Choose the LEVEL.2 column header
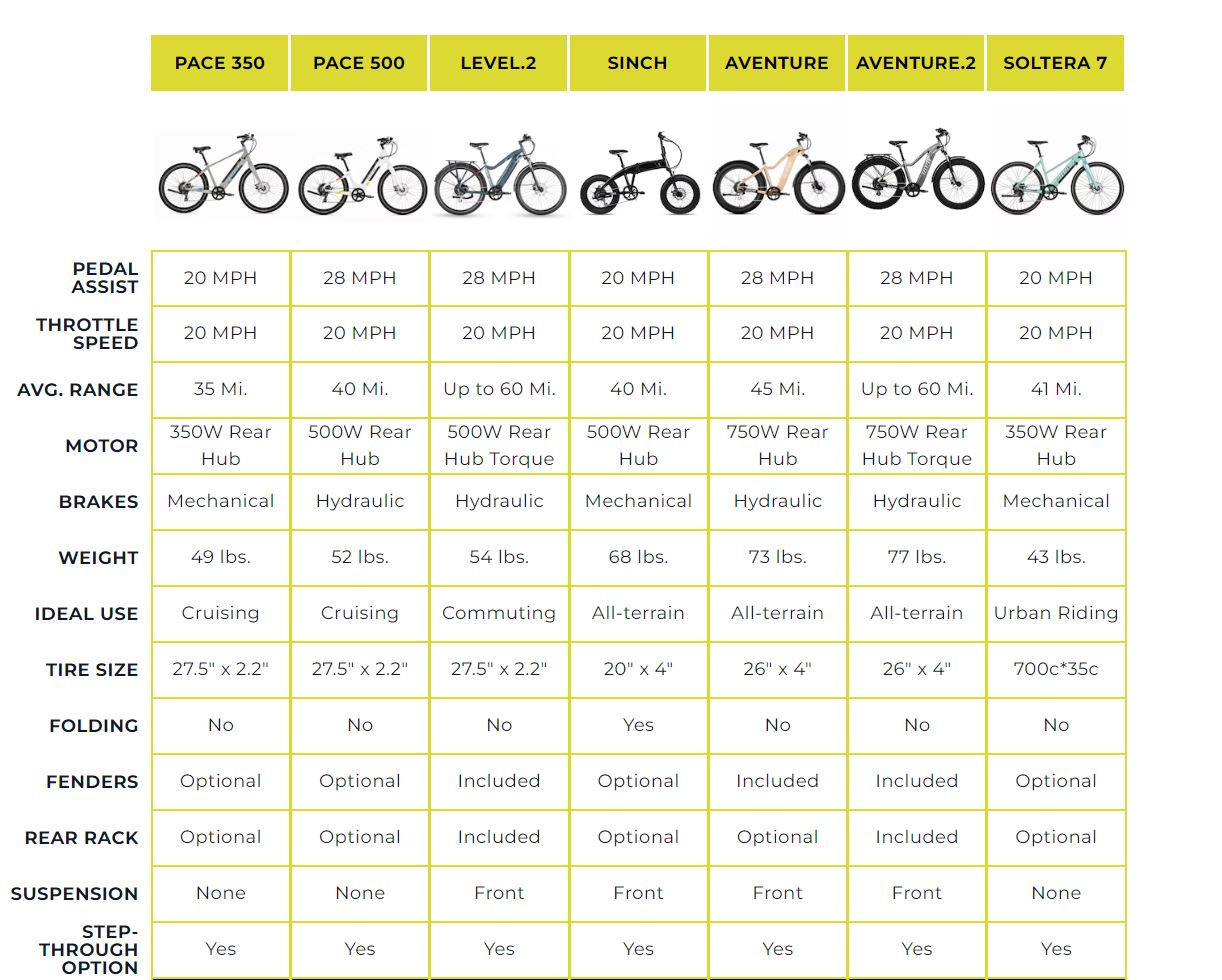Screen dimensions: 1222x980 pyautogui.click(x=498, y=63)
